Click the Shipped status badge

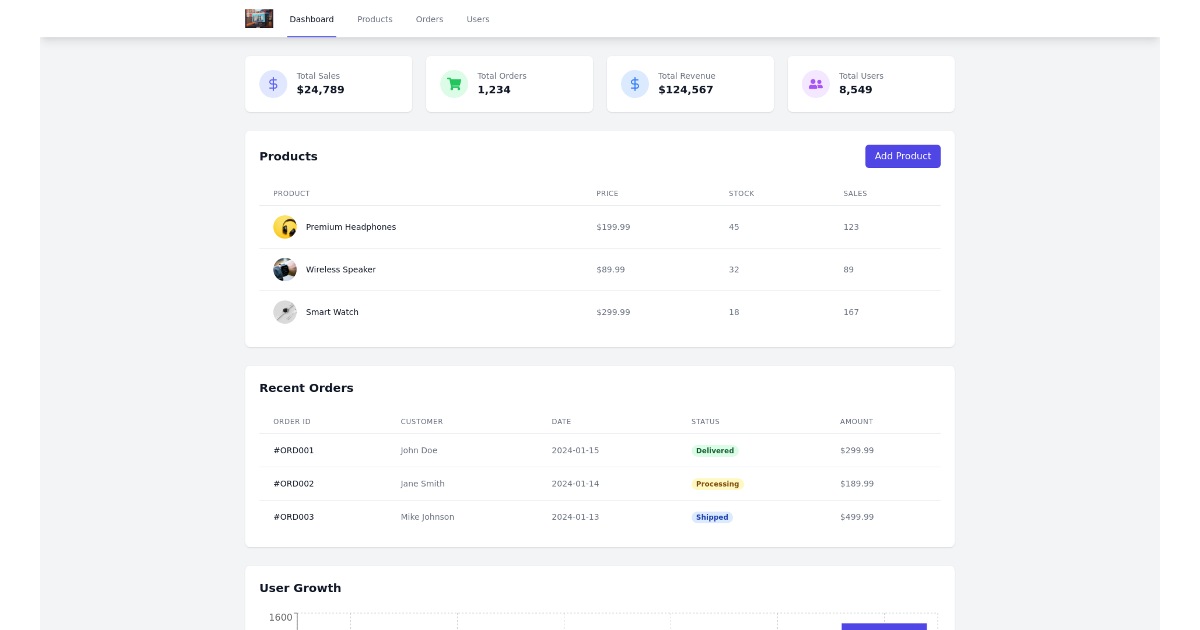[712, 517]
